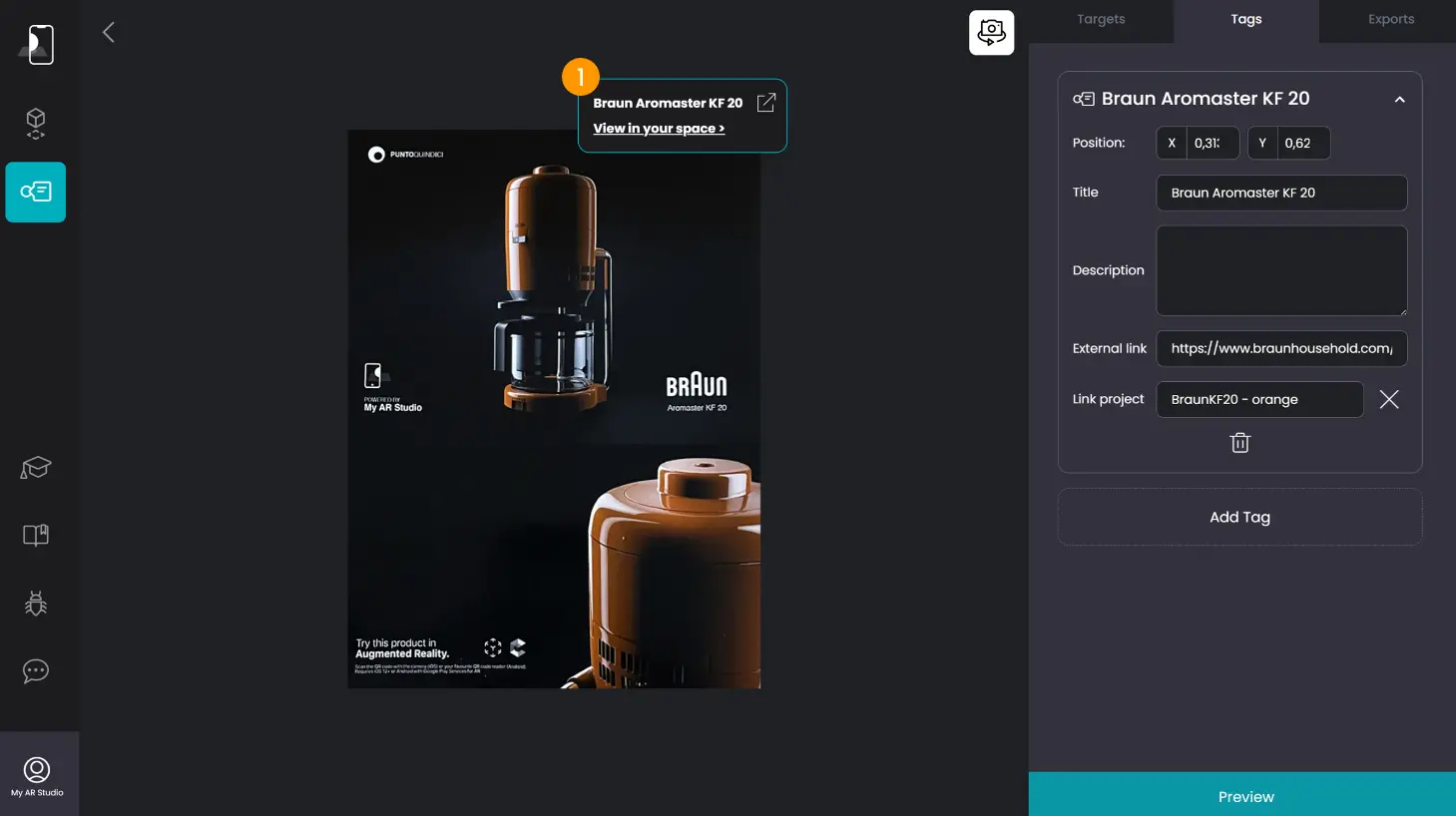Image resolution: width=1456 pixels, height=816 pixels.
Task: Collapse the Braun Aromaster KF 20 panel
Action: (x=1399, y=99)
